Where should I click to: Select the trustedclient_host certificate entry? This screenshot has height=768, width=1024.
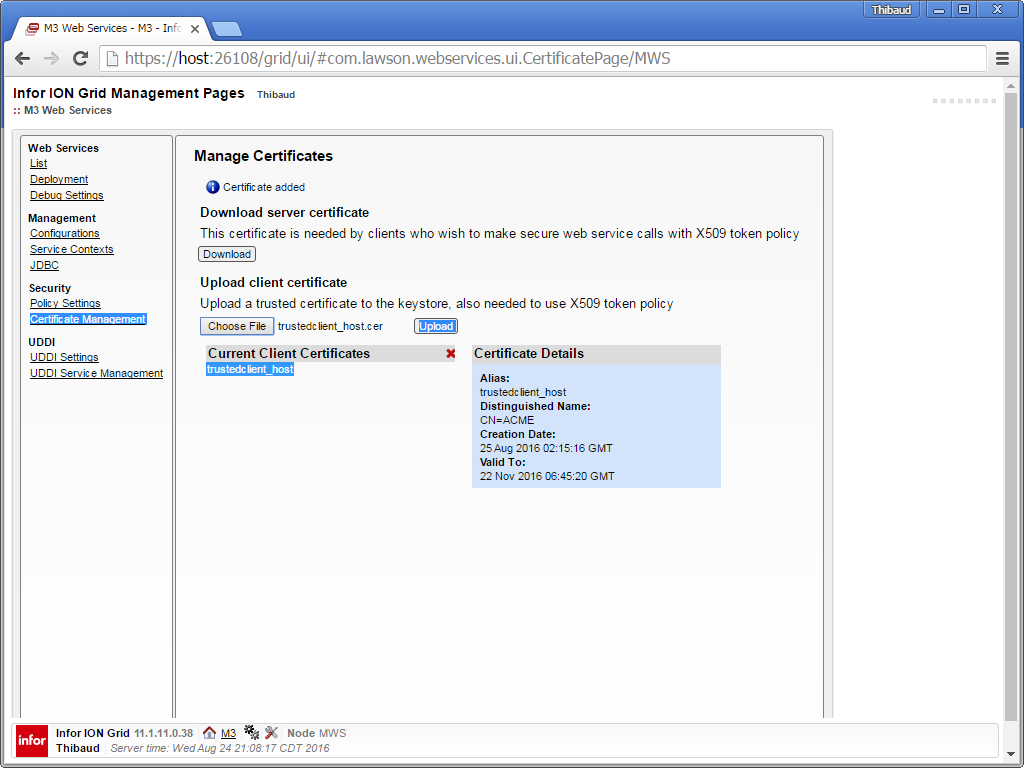250,370
